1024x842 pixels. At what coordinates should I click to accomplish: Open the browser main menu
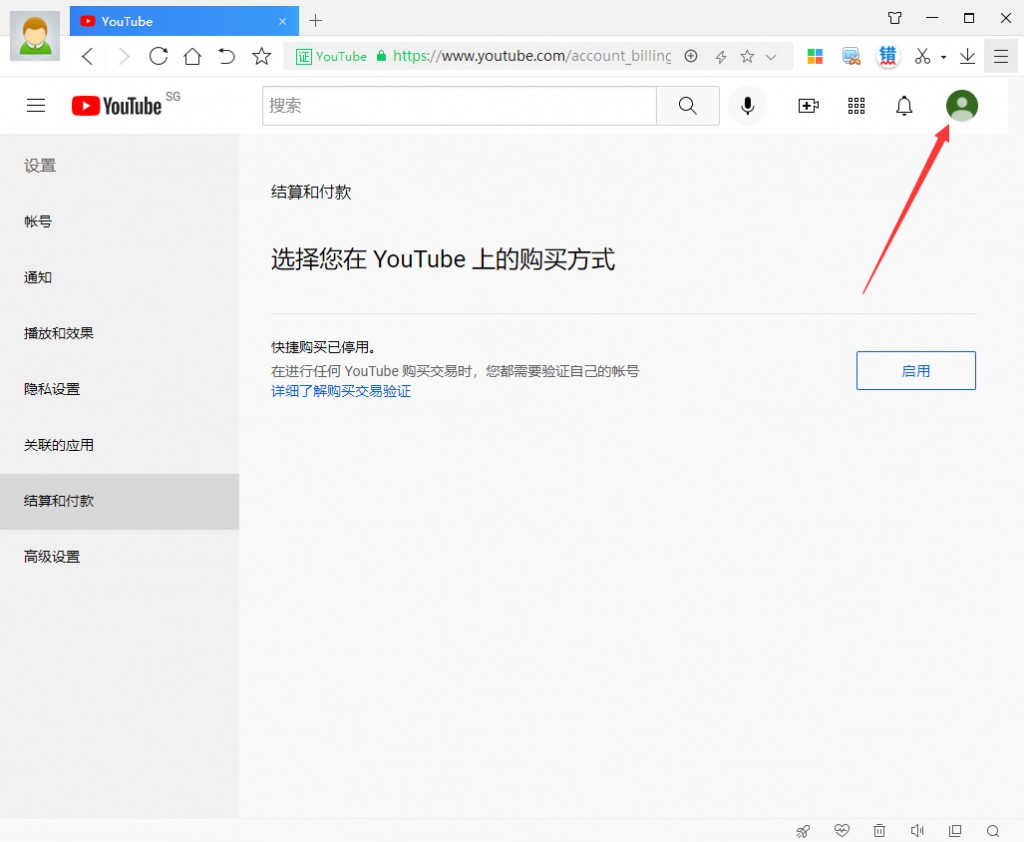[1001, 56]
